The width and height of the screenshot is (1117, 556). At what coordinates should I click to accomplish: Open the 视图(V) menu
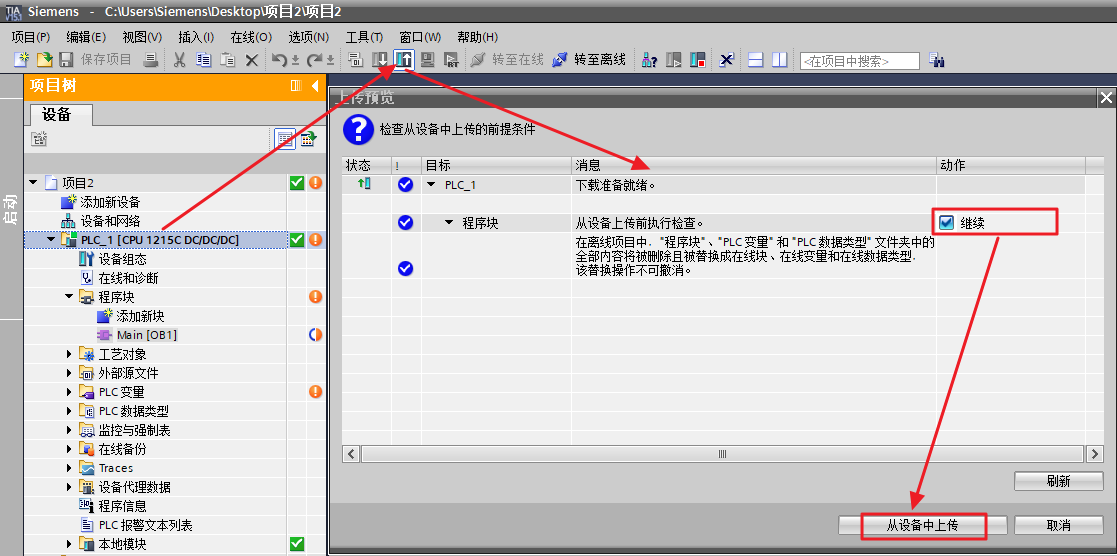(142, 37)
